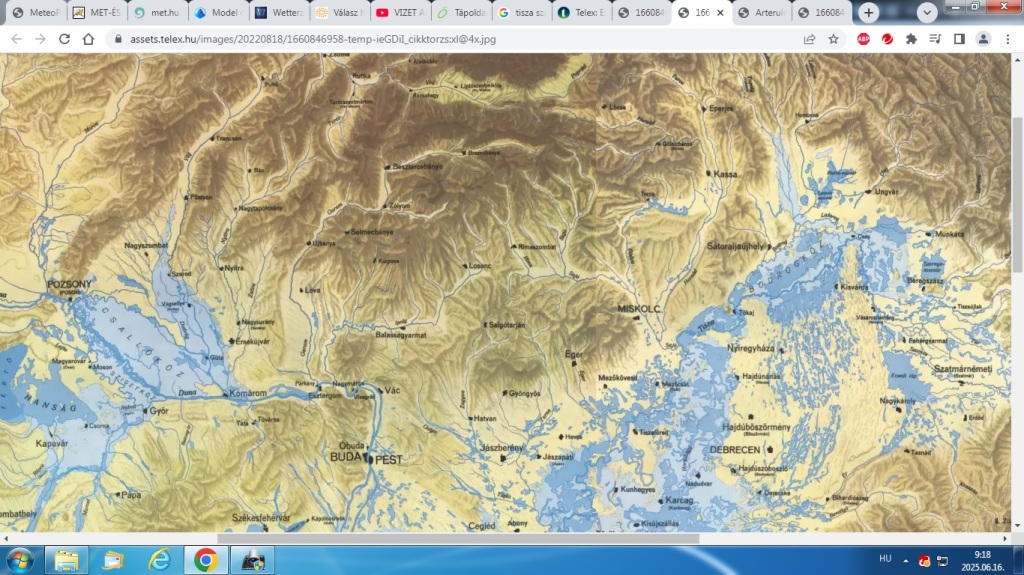1024x575 pixels.
Task: Open the media control playlist icon
Action: click(x=935, y=39)
